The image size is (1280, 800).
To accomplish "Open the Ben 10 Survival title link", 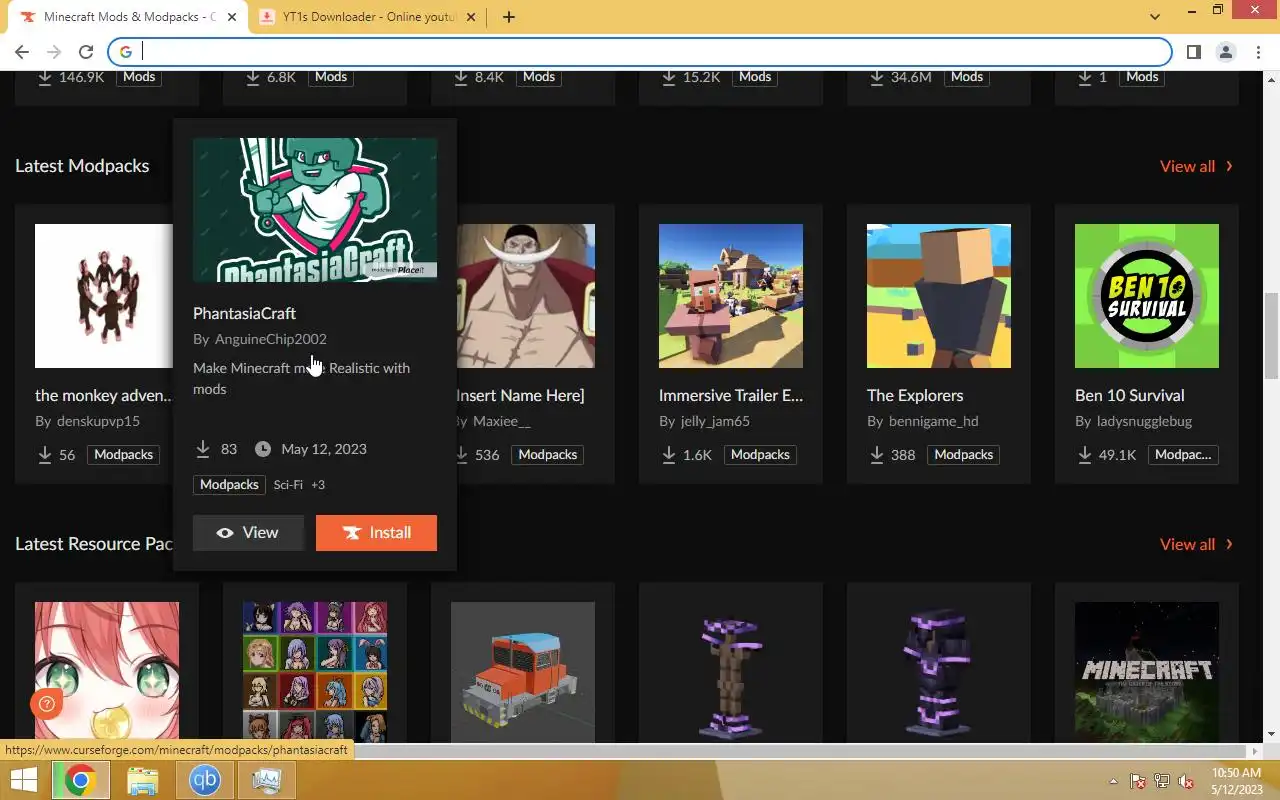I will coord(1130,395).
